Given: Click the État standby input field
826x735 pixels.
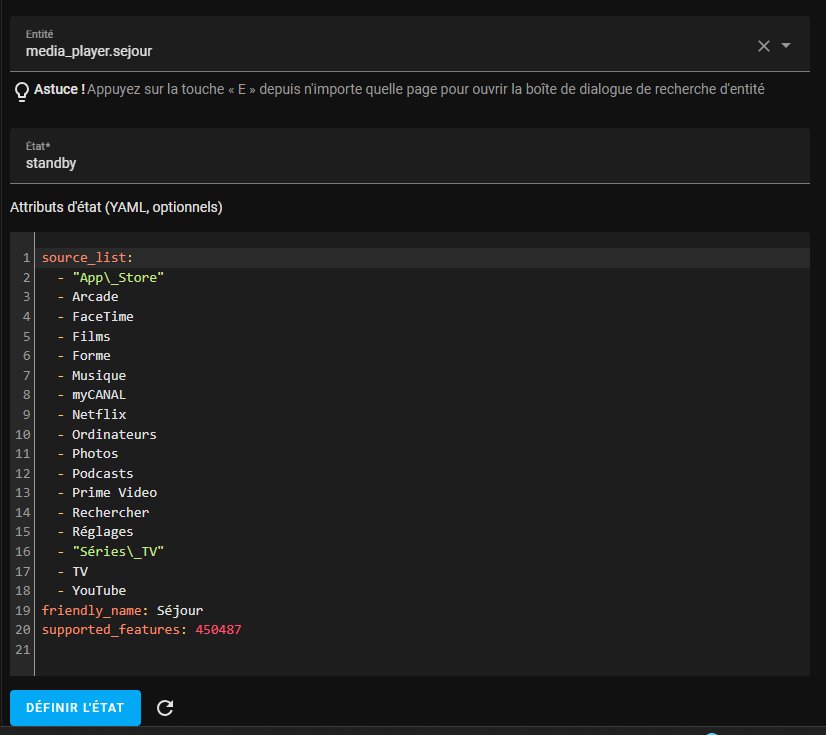Looking at the screenshot, I should [409, 156].
